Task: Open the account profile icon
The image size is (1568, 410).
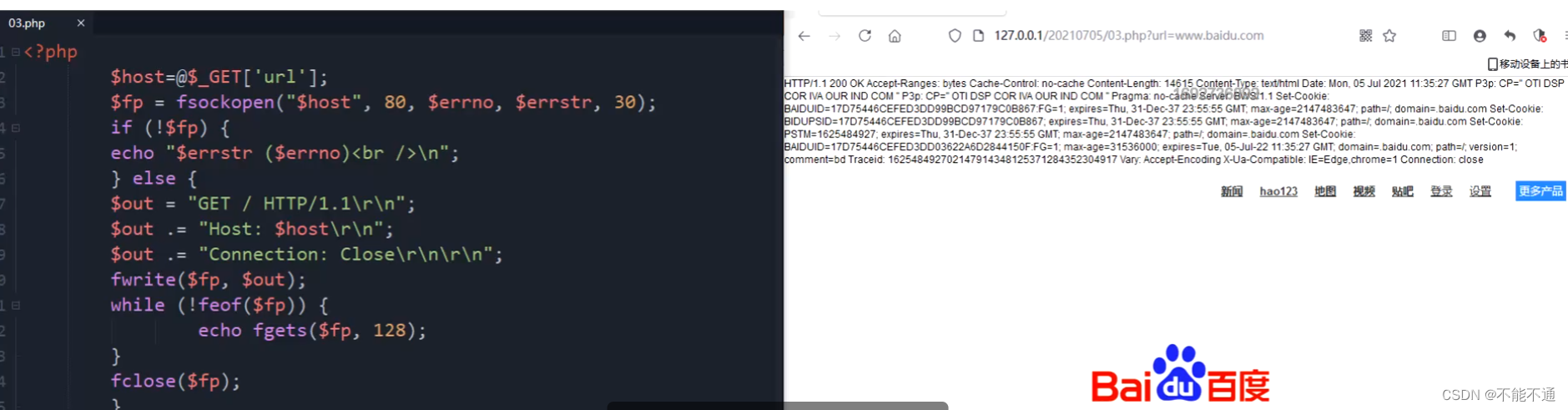Action: click(1480, 36)
